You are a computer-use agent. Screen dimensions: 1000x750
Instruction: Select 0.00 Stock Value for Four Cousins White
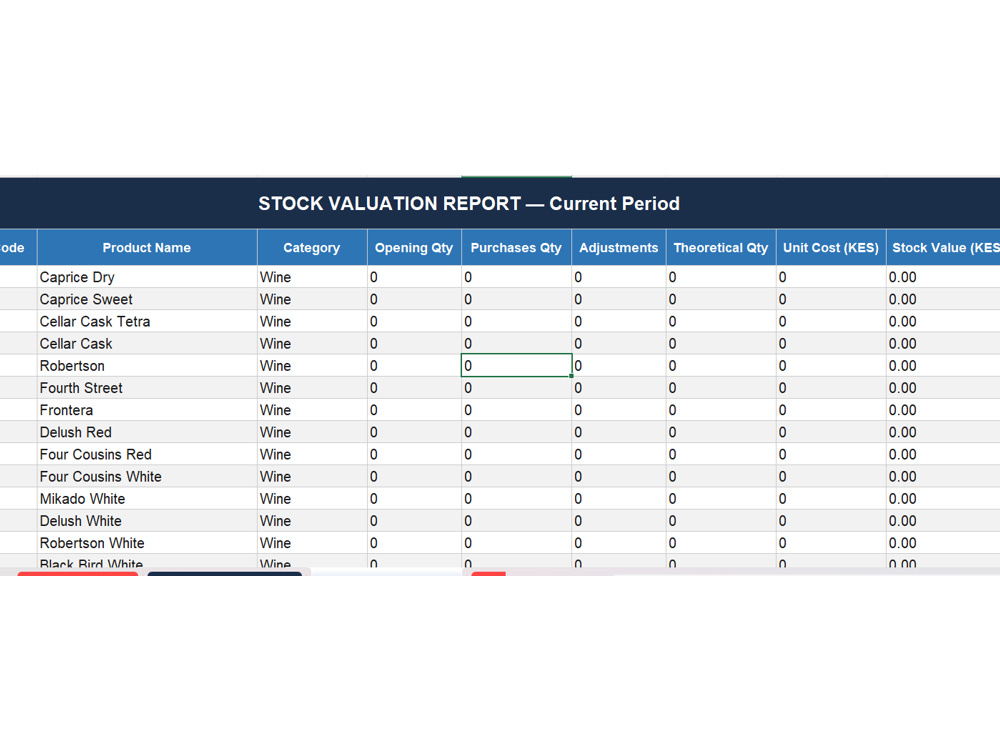click(x=943, y=476)
